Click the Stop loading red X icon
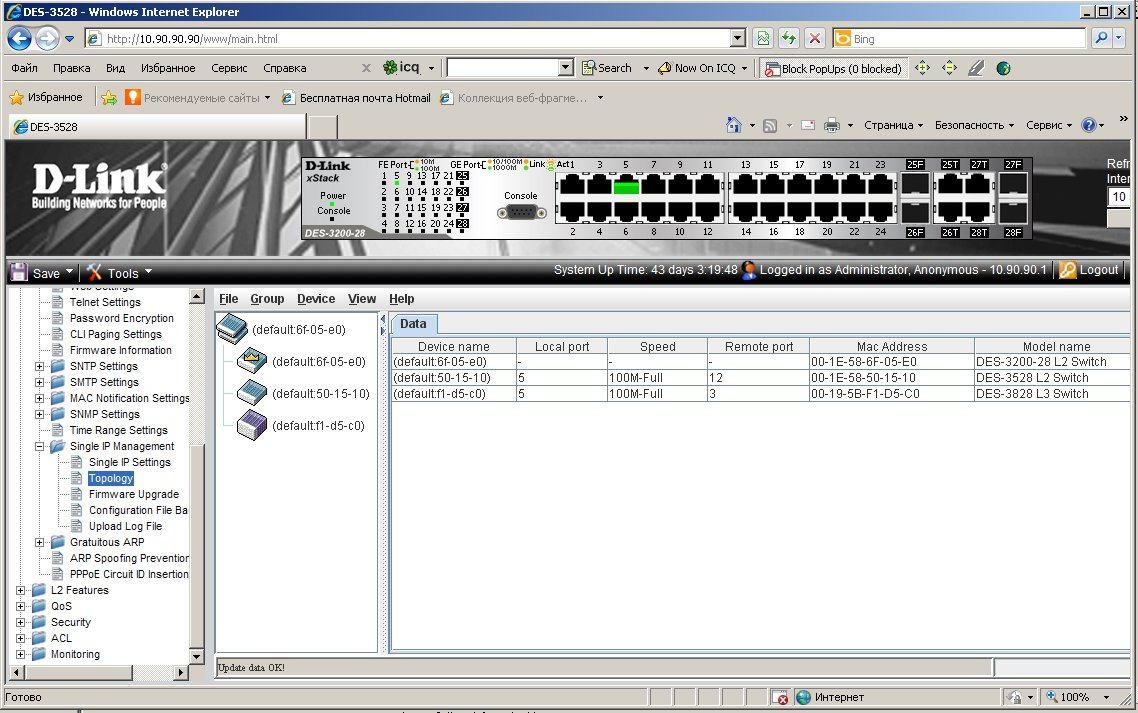 (x=815, y=38)
